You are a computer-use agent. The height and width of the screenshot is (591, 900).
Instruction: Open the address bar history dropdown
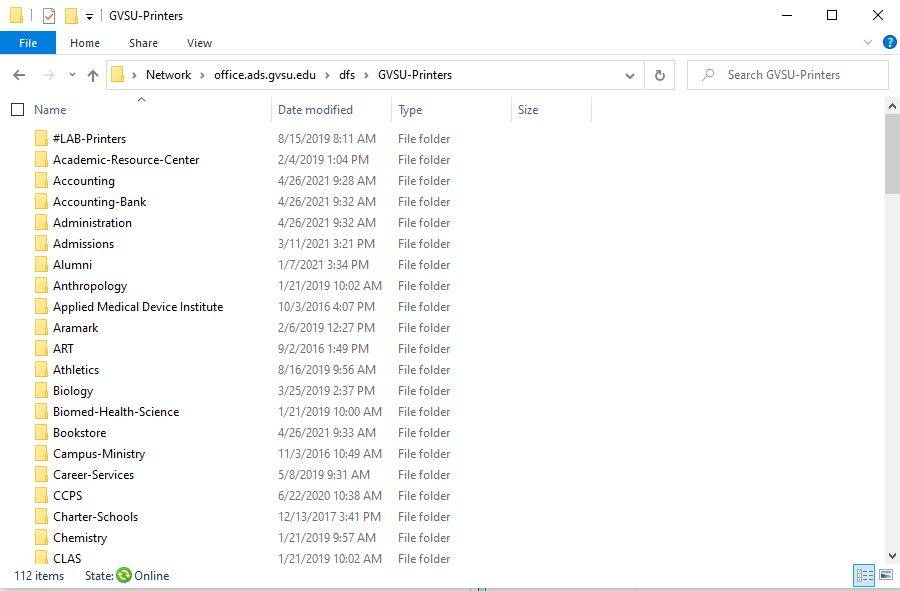point(630,75)
